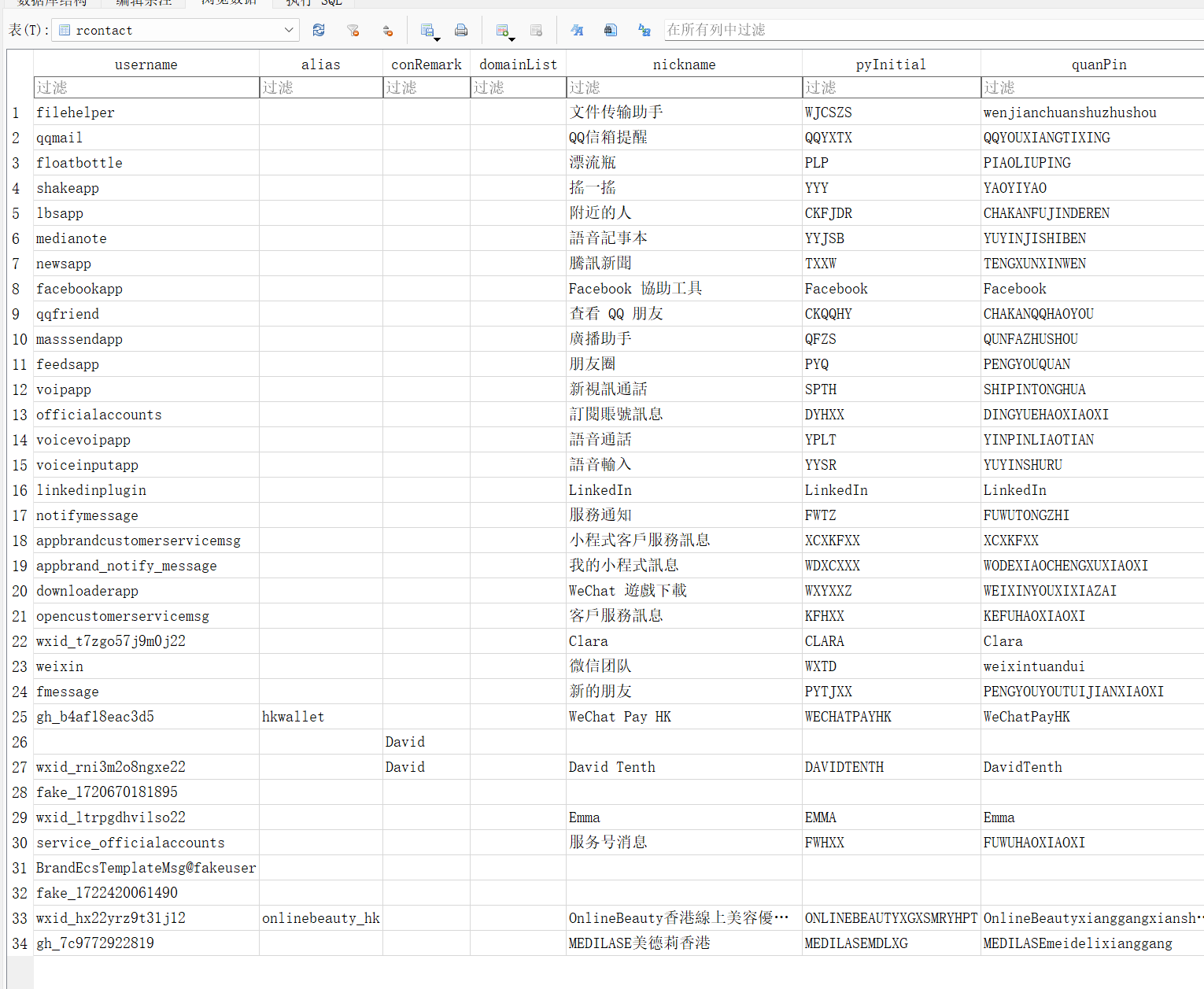Select the 'WJCSZS' pyInitial cell

pos(892,113)
